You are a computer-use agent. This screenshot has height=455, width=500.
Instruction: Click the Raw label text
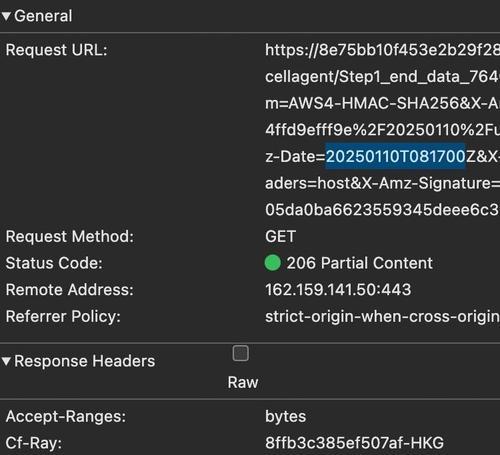click(243, 382)
